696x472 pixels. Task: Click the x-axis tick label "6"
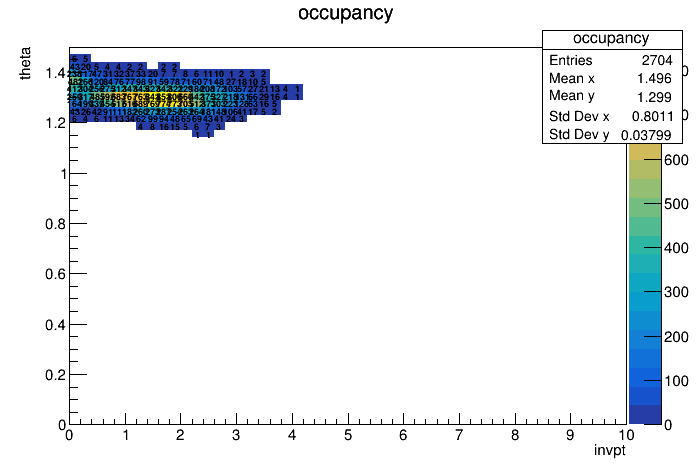coord(403,436)
